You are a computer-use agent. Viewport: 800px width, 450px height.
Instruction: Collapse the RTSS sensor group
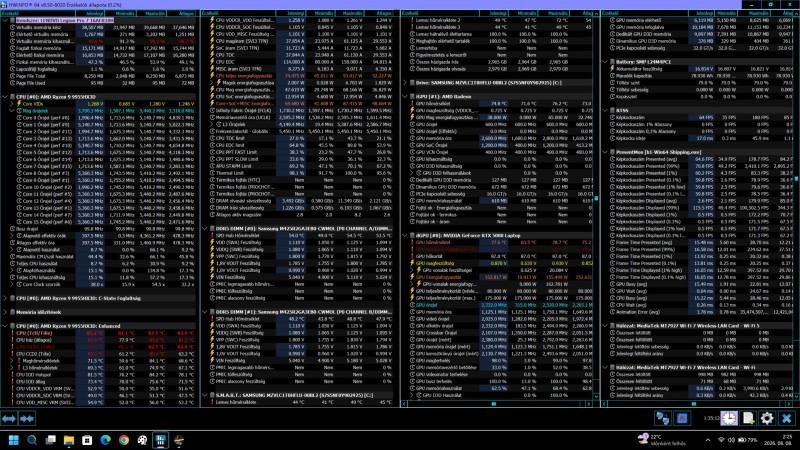click(605, 110)
